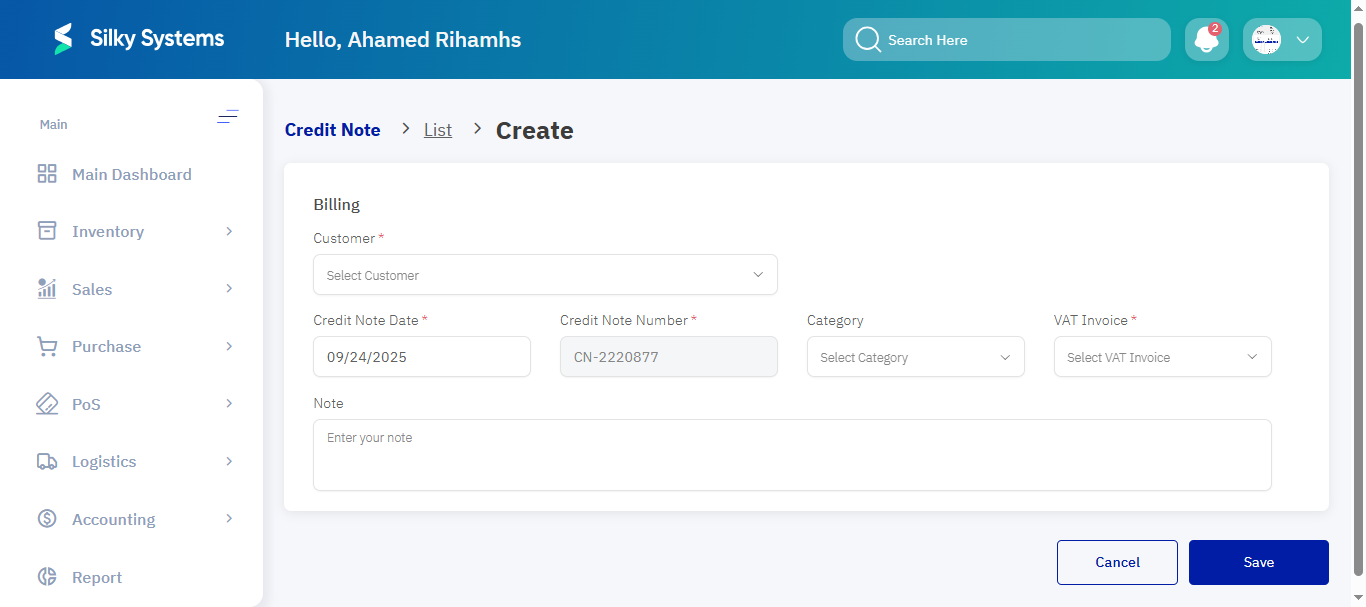The width and height of the screenshot is (1366, 607).
Task: Open the Select VAT Invoice dropdown
Action: point(1162,356)
